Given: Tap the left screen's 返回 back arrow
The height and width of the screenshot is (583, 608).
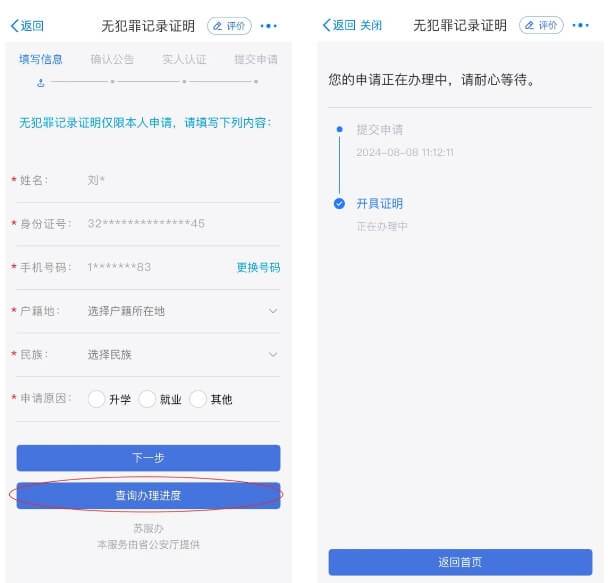Looking at the screenshot, I should tap(27, 26).
